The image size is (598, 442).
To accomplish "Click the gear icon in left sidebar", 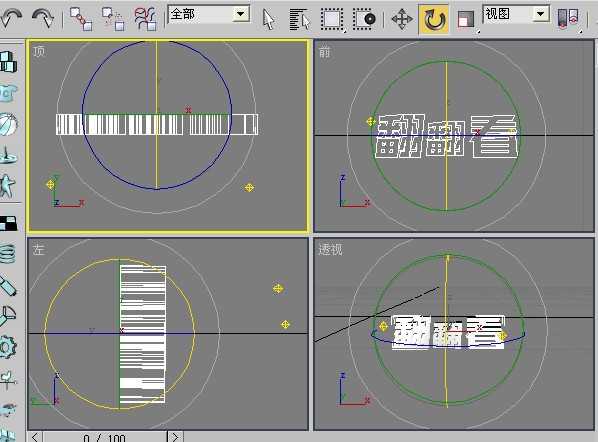I will click(8, 347).
